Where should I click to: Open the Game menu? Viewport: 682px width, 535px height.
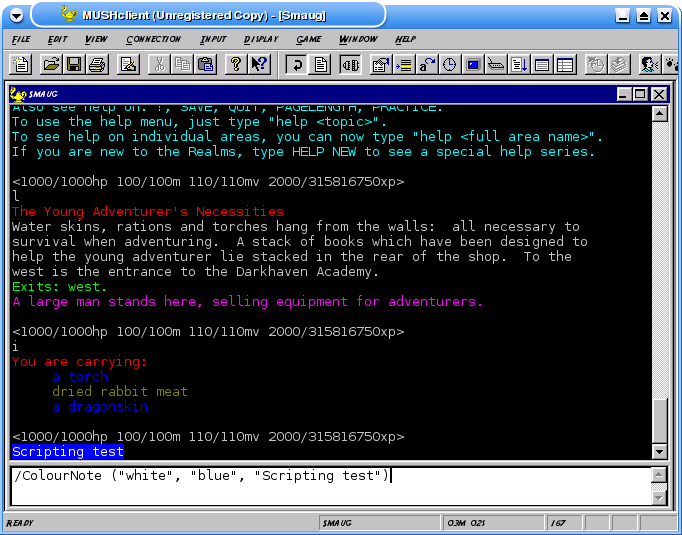[x=308, y=39]
